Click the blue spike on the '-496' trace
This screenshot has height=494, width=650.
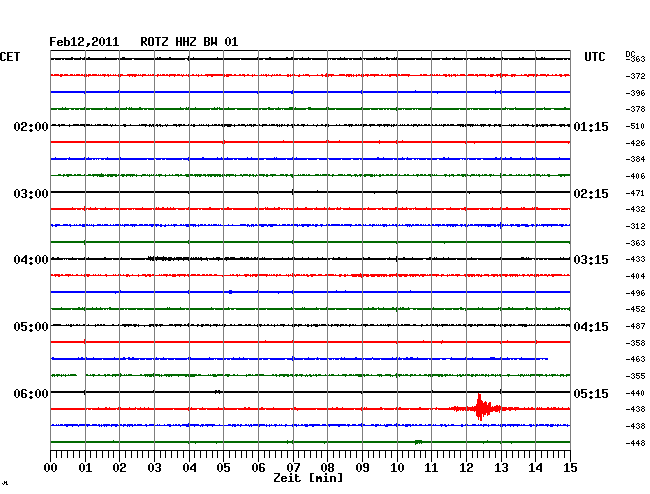[230, 292]
